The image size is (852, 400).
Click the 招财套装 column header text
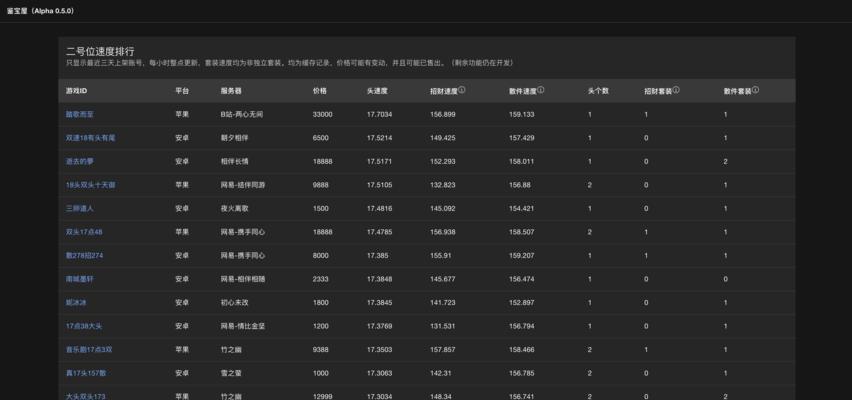pos(658,91)
